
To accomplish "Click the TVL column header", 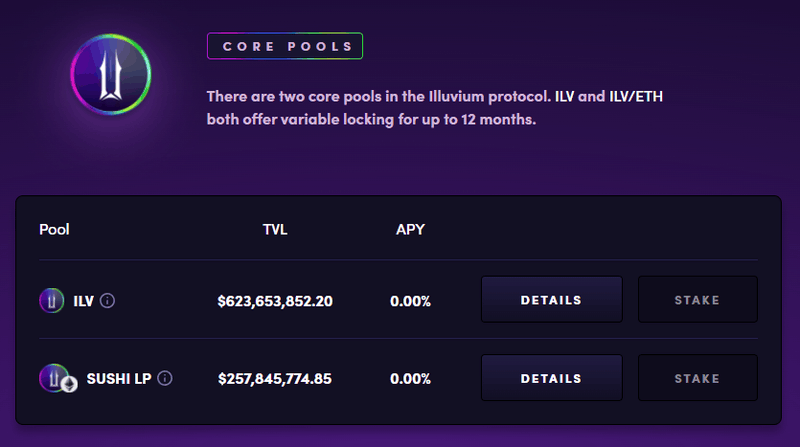I will tap(274, 230).
